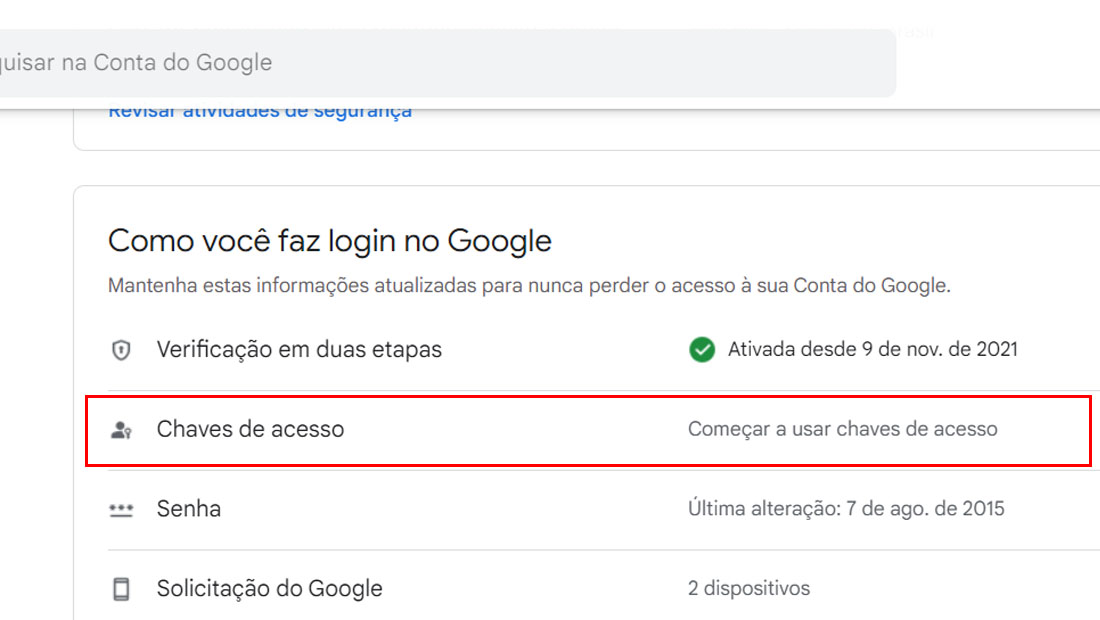The height and width of the screenshot is (620, 1100).
Task: Click the password dots icon beside Senha
Action: [x=121, y=509]
